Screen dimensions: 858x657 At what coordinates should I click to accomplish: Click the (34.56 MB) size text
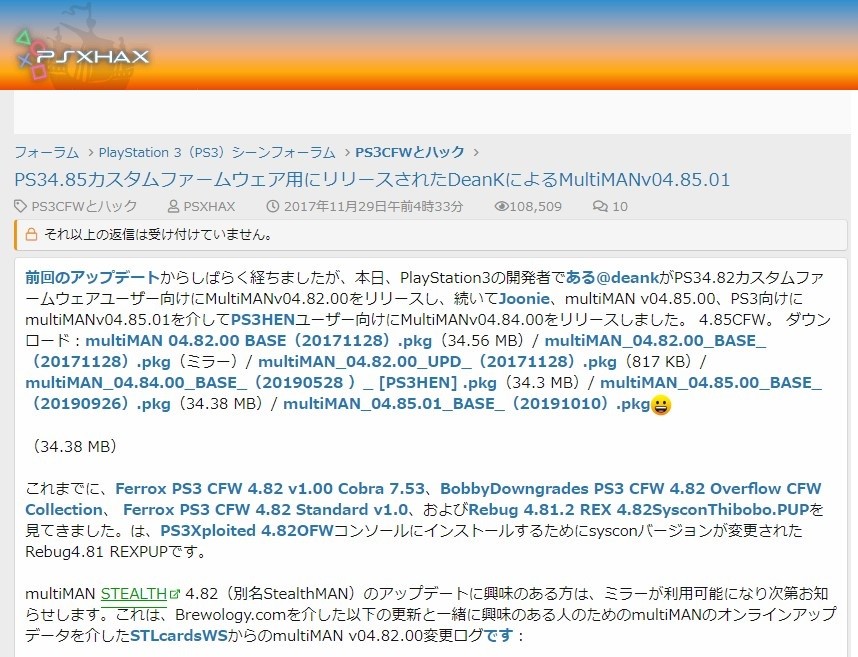pos(482,341)
